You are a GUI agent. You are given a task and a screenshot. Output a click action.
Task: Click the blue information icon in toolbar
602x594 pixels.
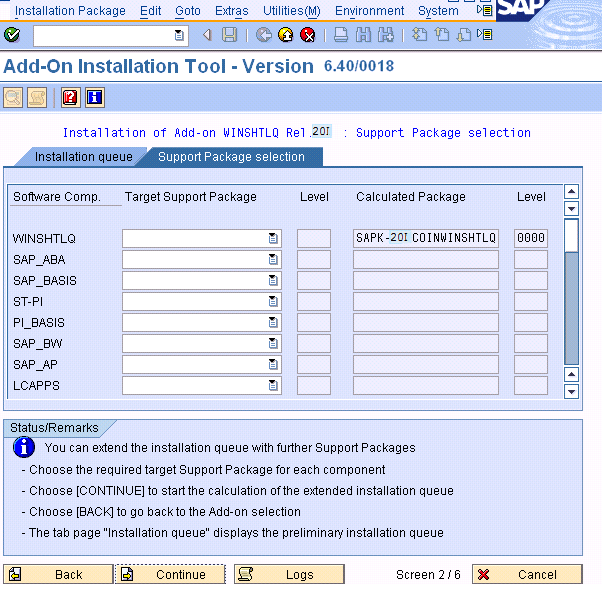click(95, 98)
